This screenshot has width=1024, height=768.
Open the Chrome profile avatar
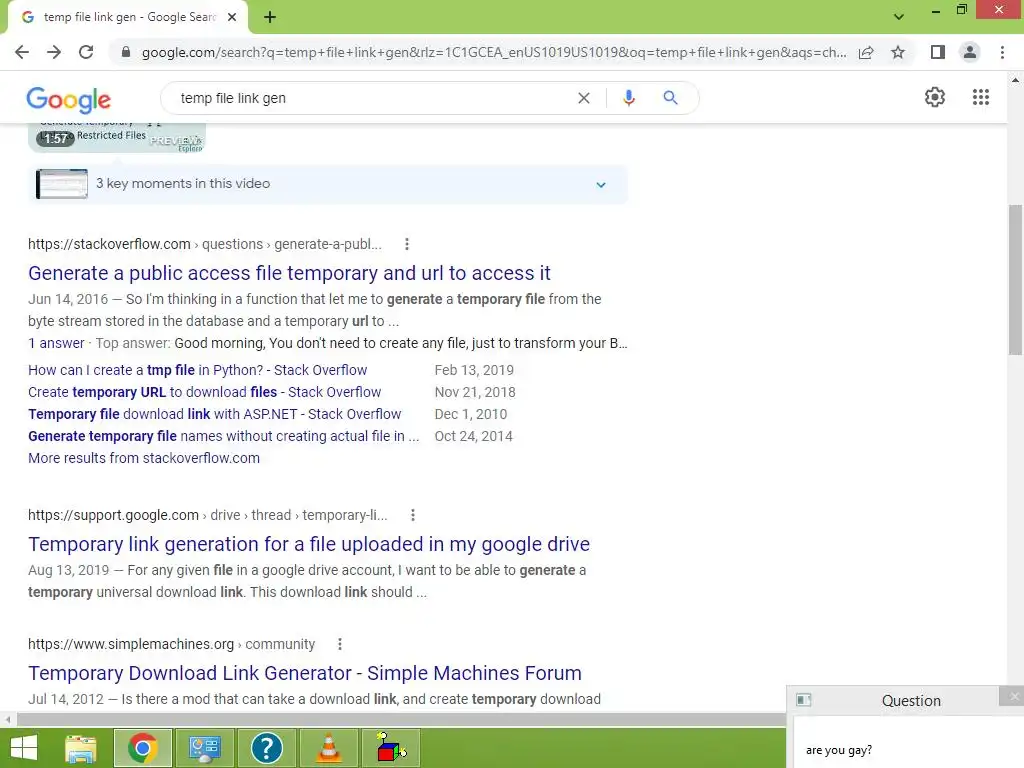coord(970,52)
